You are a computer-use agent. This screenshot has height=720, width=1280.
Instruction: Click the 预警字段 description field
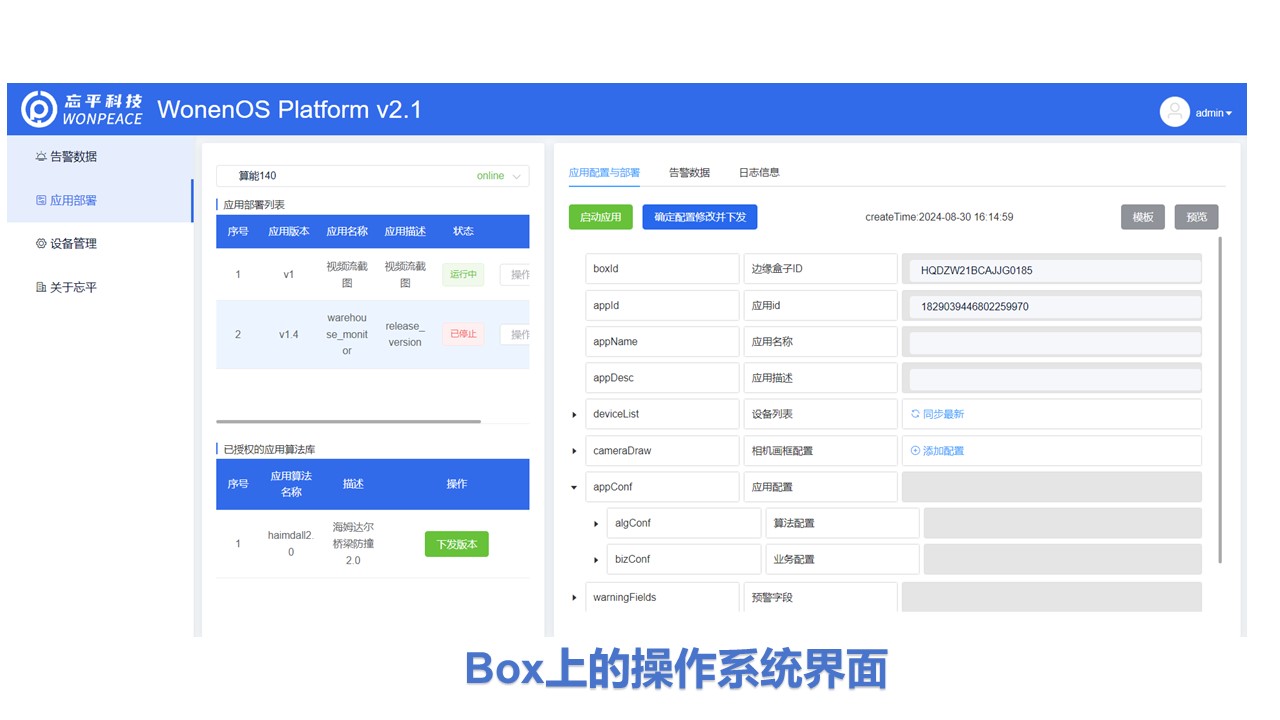(820, 597)
